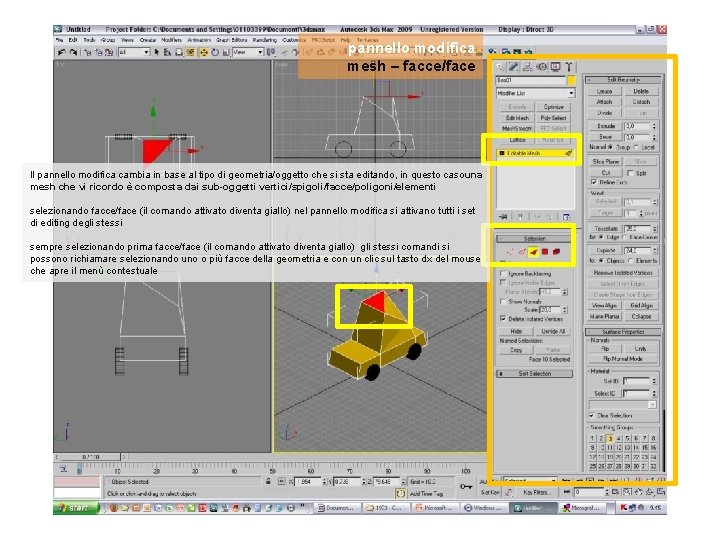This screenshot has height=540, width=720.
Task: Toggle Ignore Backfacing checkbox
Action: (x=503, y=273)
